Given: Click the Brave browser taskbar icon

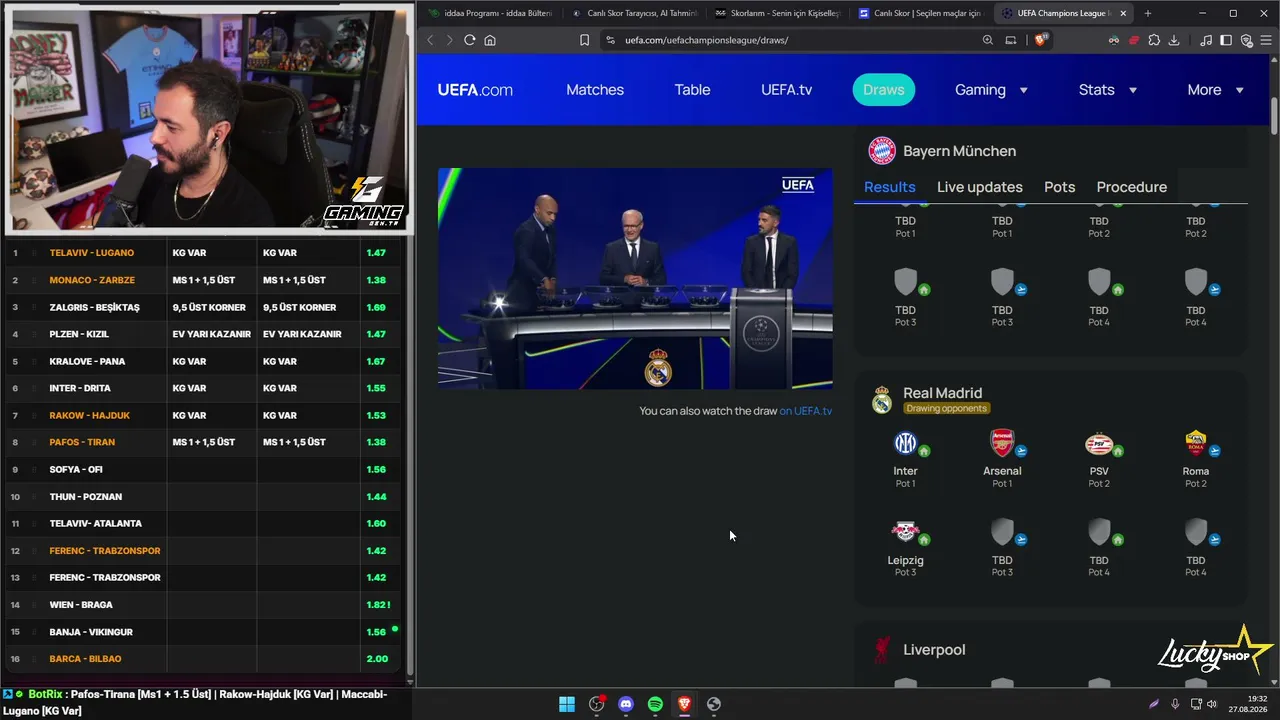Looking at the screenshot, I should click(x=684, y=704).
